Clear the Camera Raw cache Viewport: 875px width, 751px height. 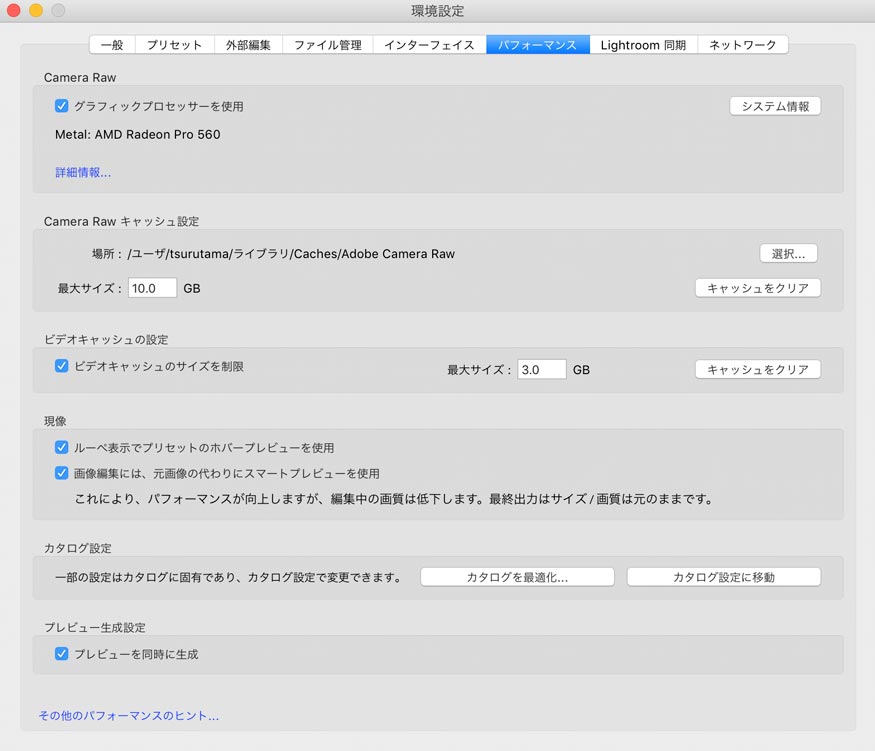[757, 288]
